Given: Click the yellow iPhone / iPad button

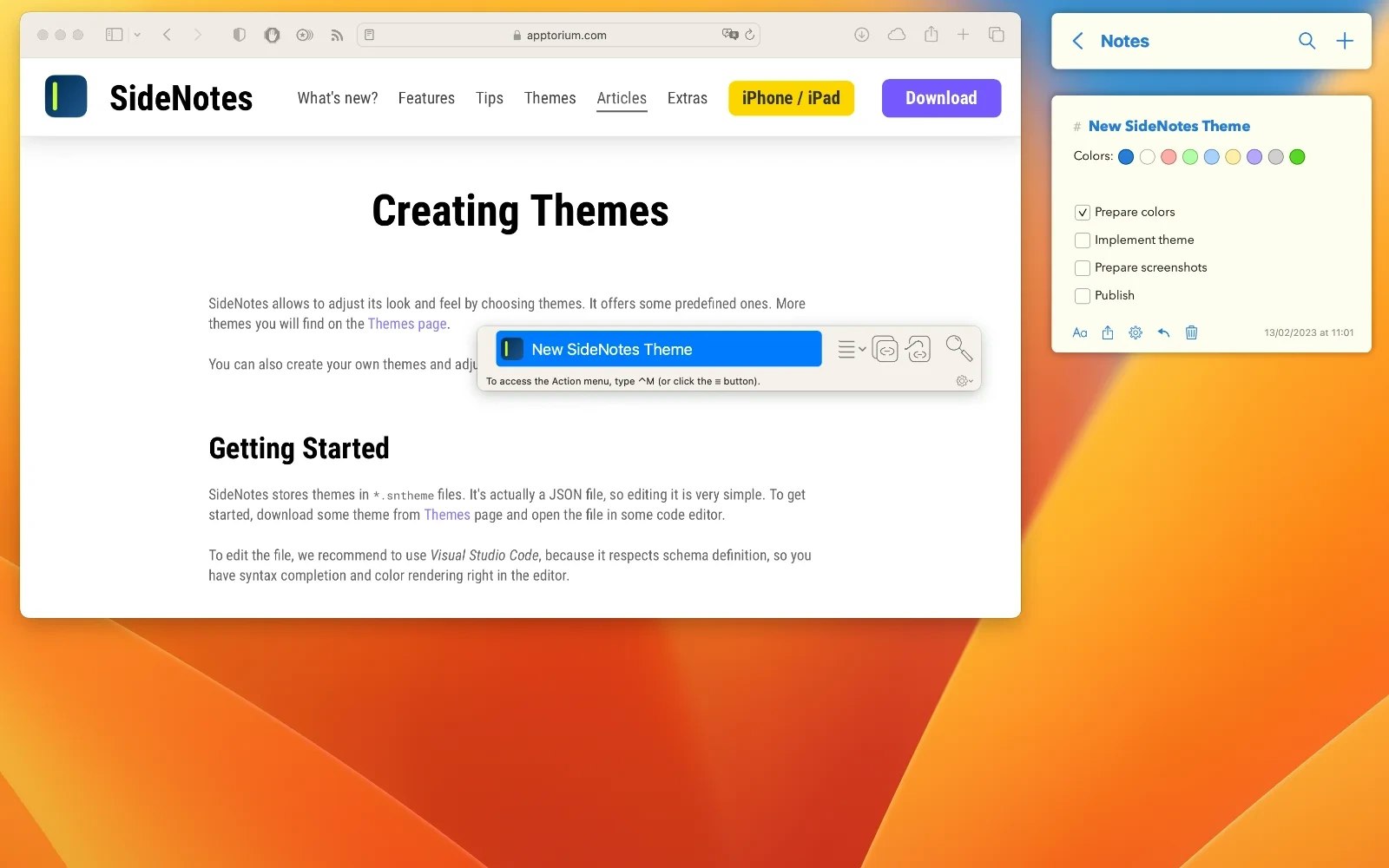Looking at the screenshot, I should pos(791,98).
